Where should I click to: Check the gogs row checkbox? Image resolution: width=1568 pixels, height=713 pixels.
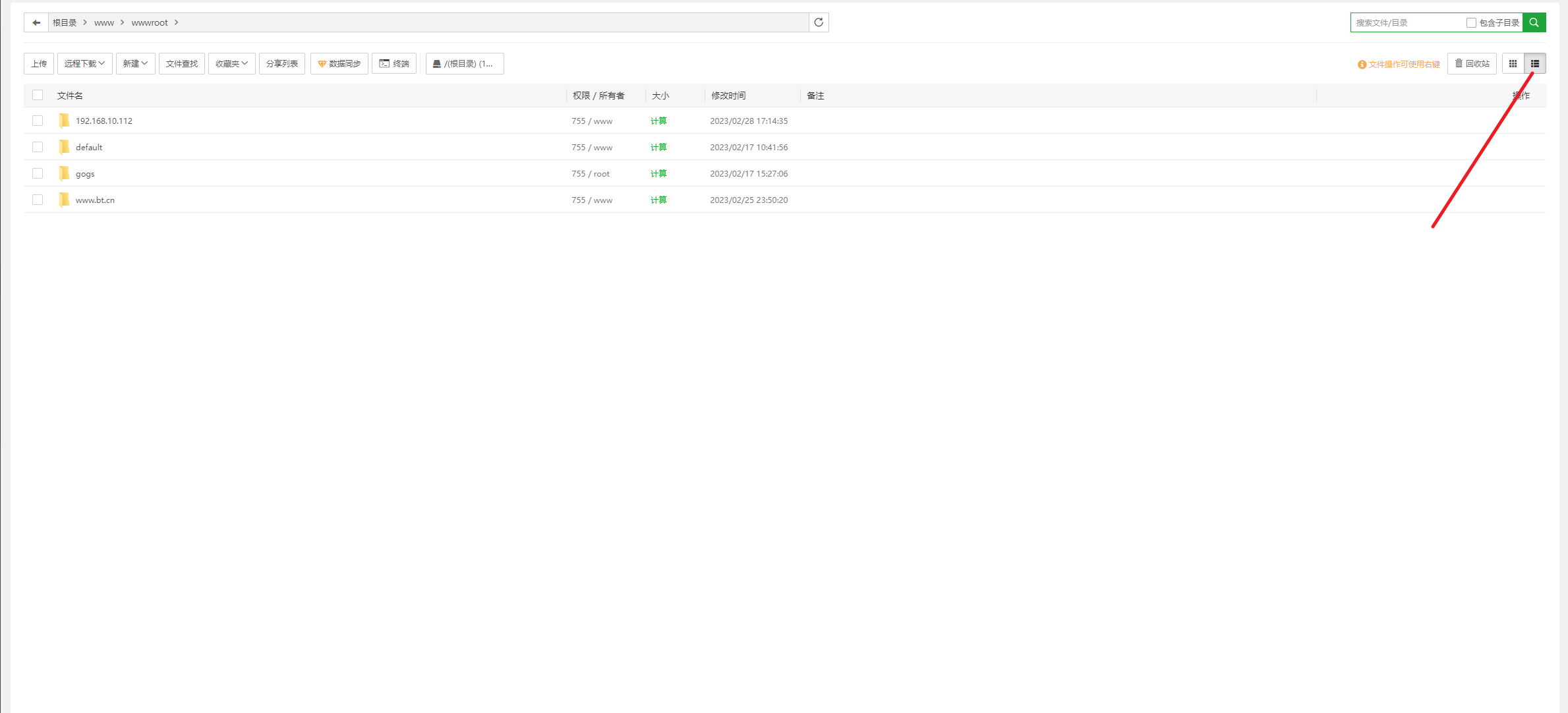[38, 173]
